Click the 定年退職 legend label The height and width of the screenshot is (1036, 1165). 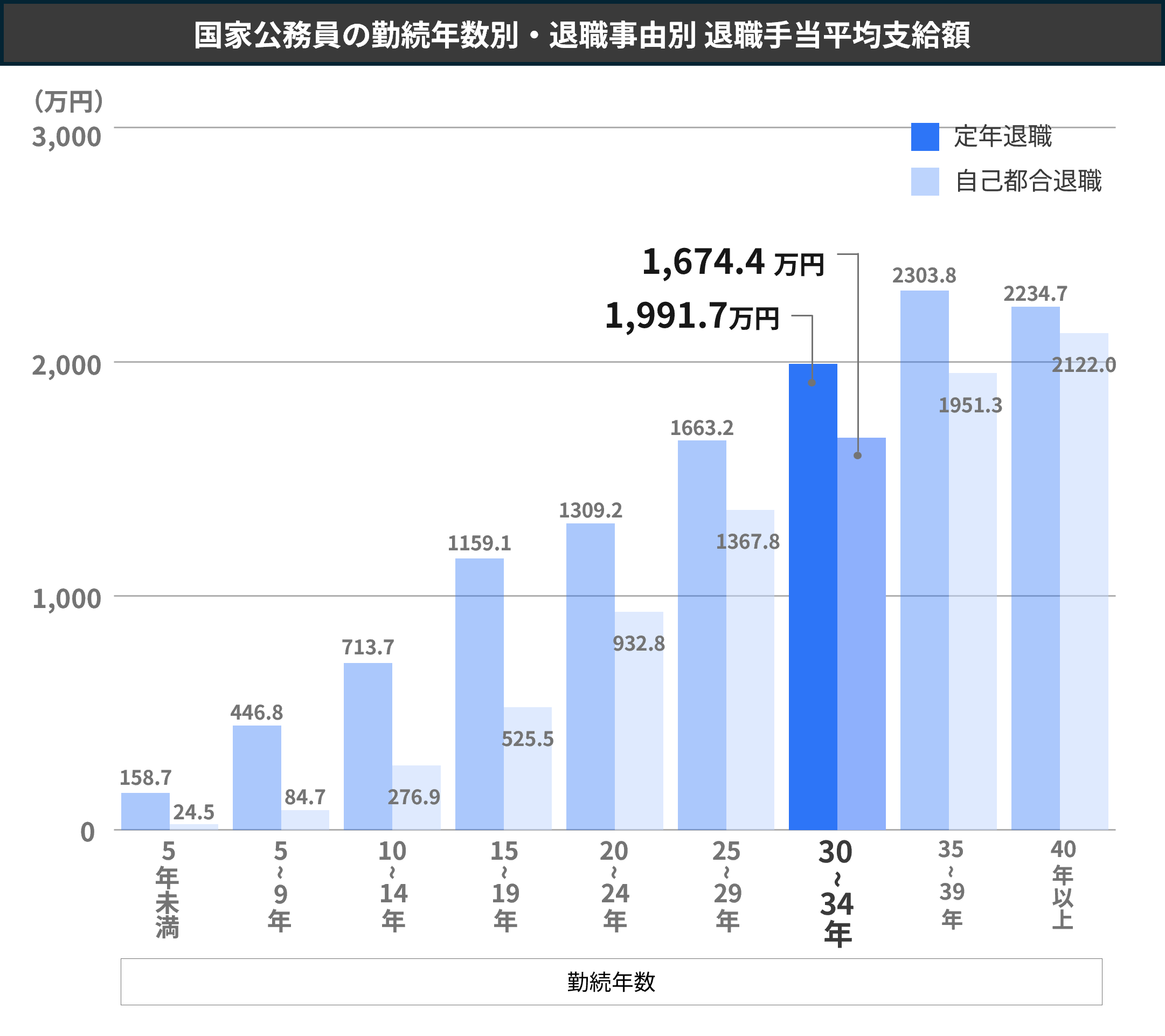1003,137
